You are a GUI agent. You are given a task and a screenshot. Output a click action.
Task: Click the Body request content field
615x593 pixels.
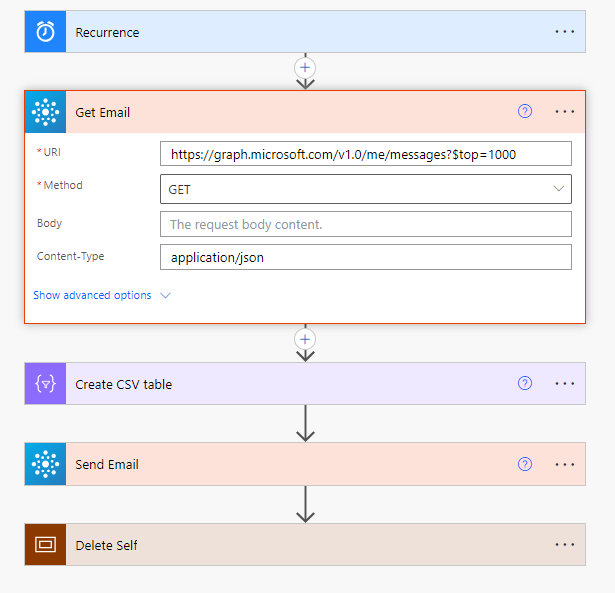(365, 224)
